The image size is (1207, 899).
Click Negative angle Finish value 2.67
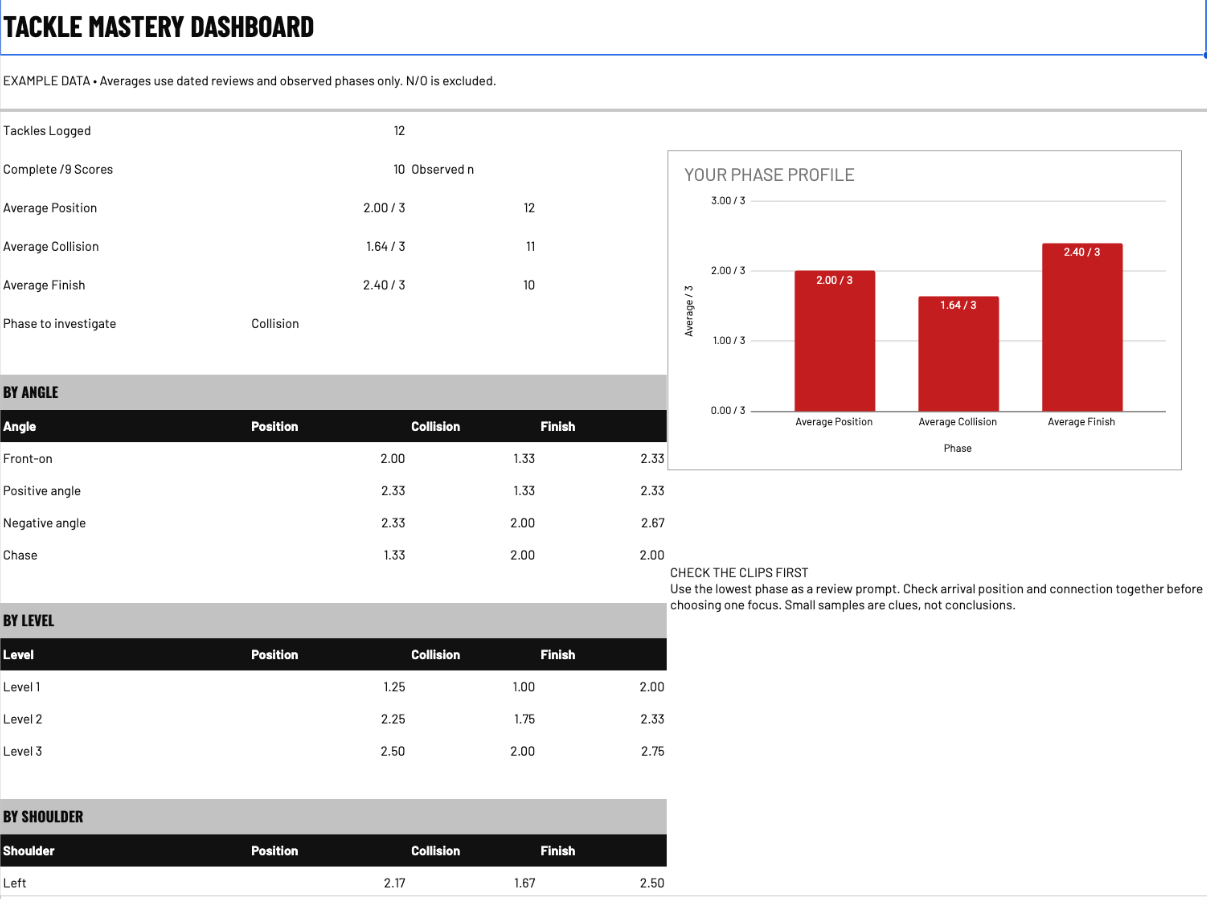point(652,523)
